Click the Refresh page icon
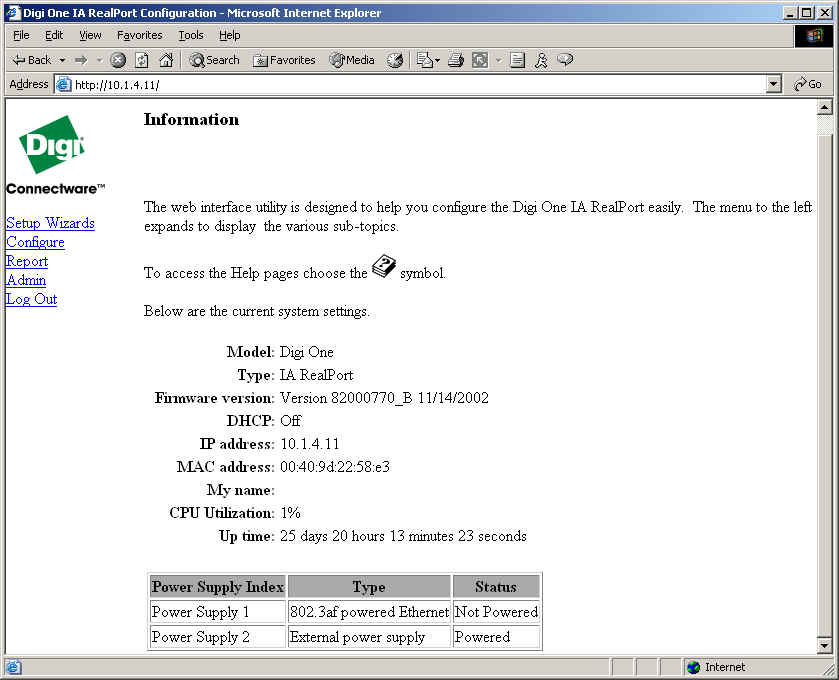This screenshot has width=839, height=680. pyautogui.click(x=142, y=60)
